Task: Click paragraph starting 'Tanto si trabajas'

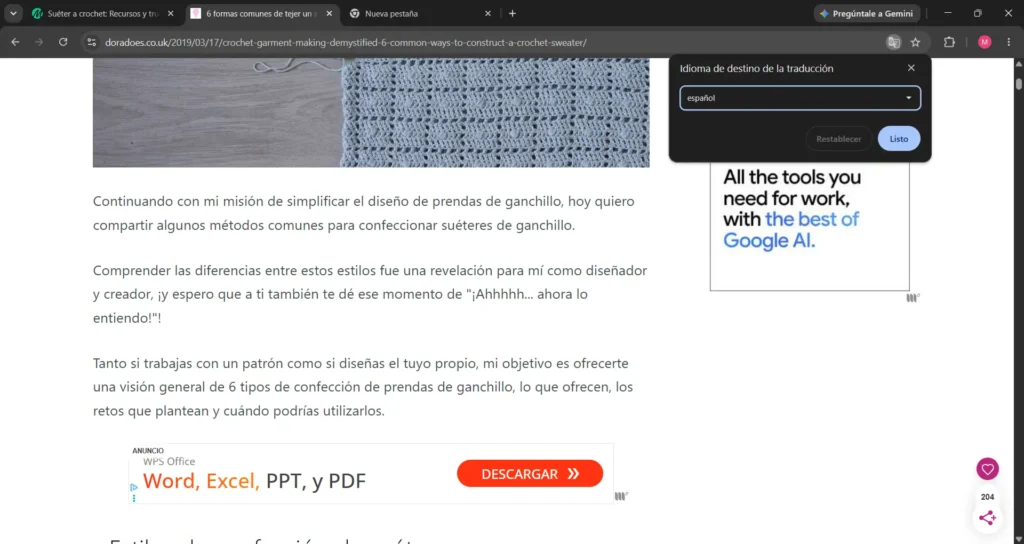Action: coord(363,387)
